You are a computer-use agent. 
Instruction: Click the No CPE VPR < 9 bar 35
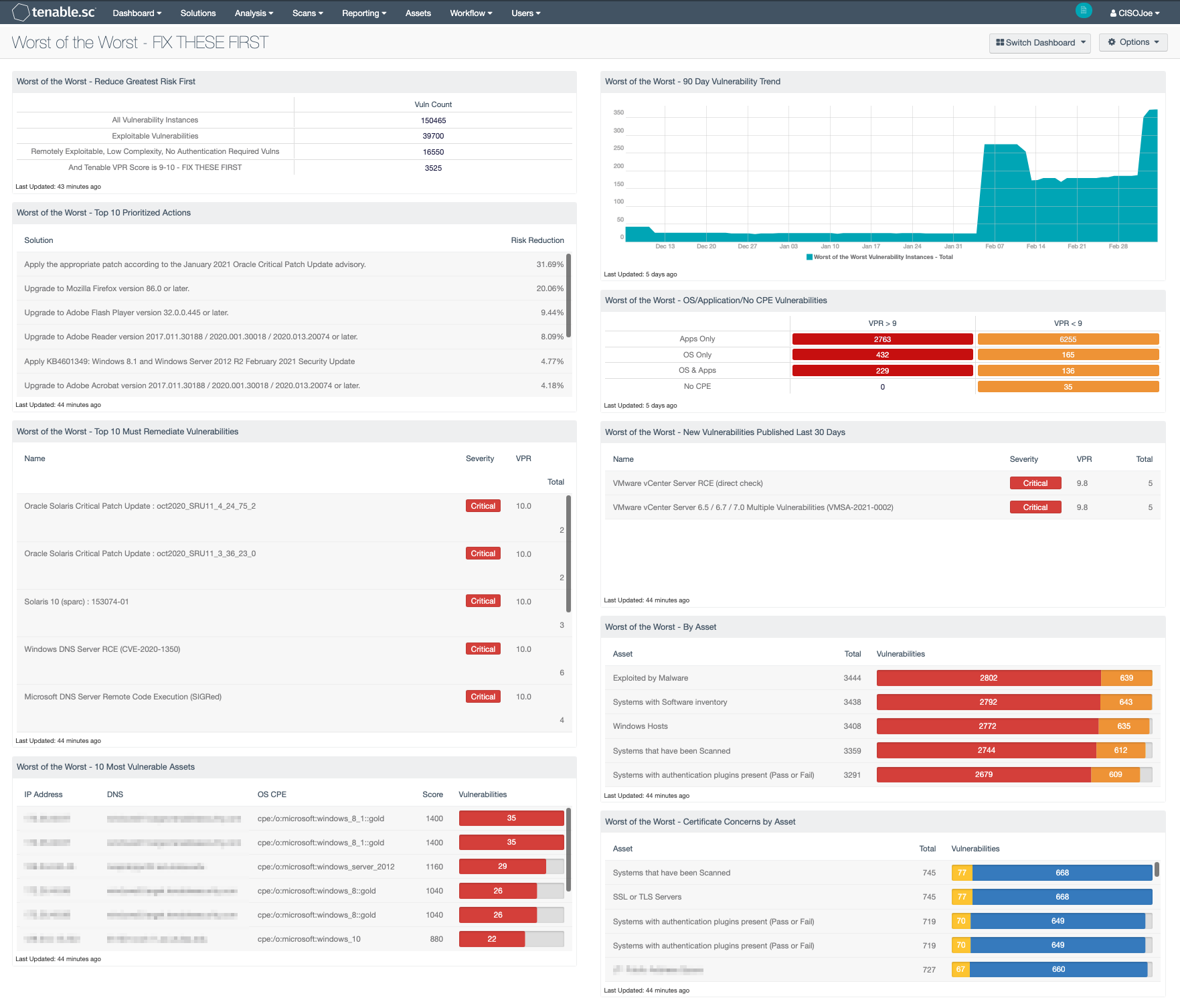click(1068, 387)
